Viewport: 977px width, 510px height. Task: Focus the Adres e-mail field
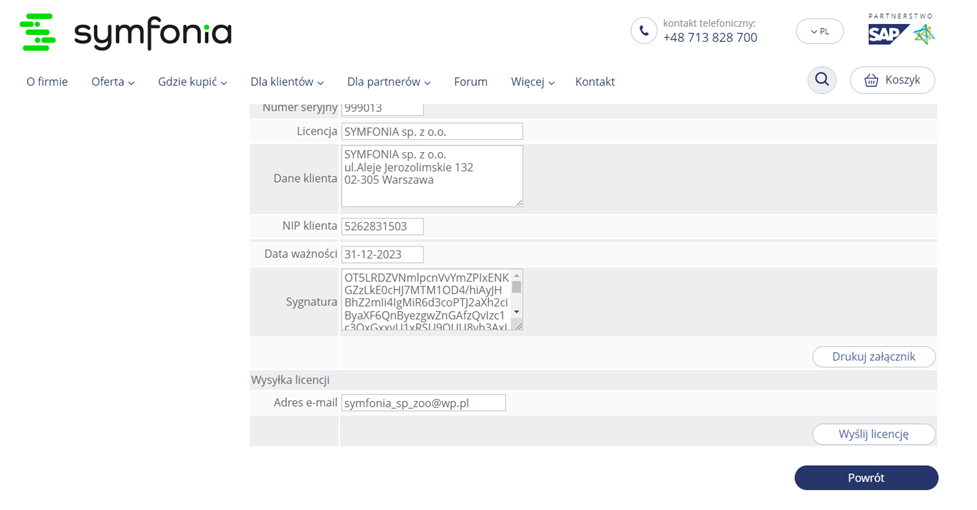click(x=424, y=403)
